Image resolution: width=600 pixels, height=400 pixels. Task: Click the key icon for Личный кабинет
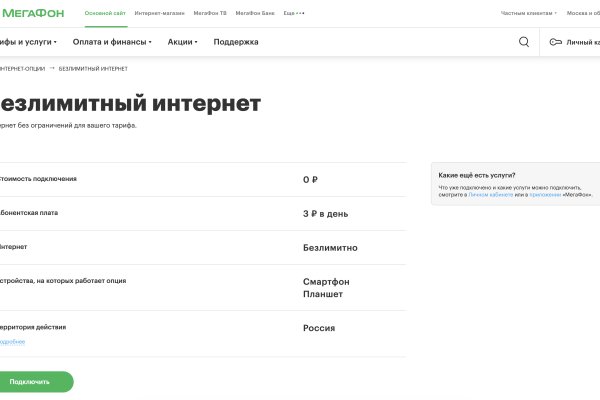tap(555, 42)
